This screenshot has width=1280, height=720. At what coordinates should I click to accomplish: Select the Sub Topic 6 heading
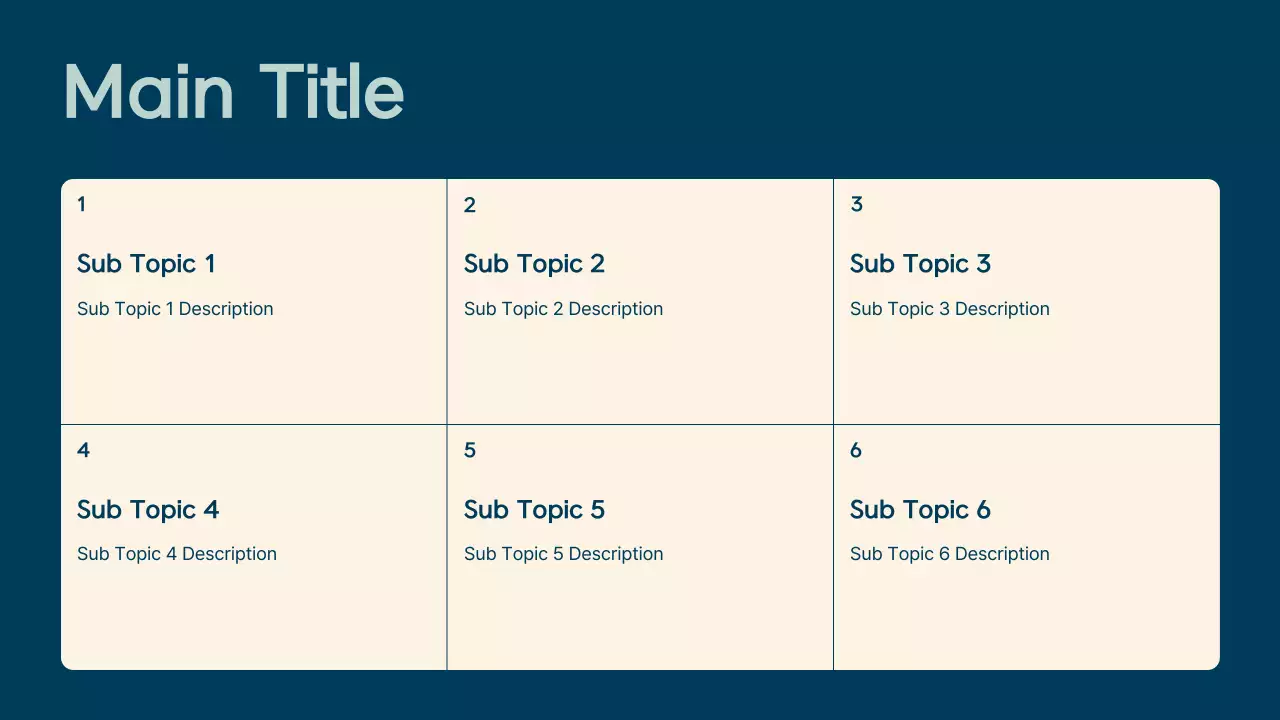tap(920, 510)
